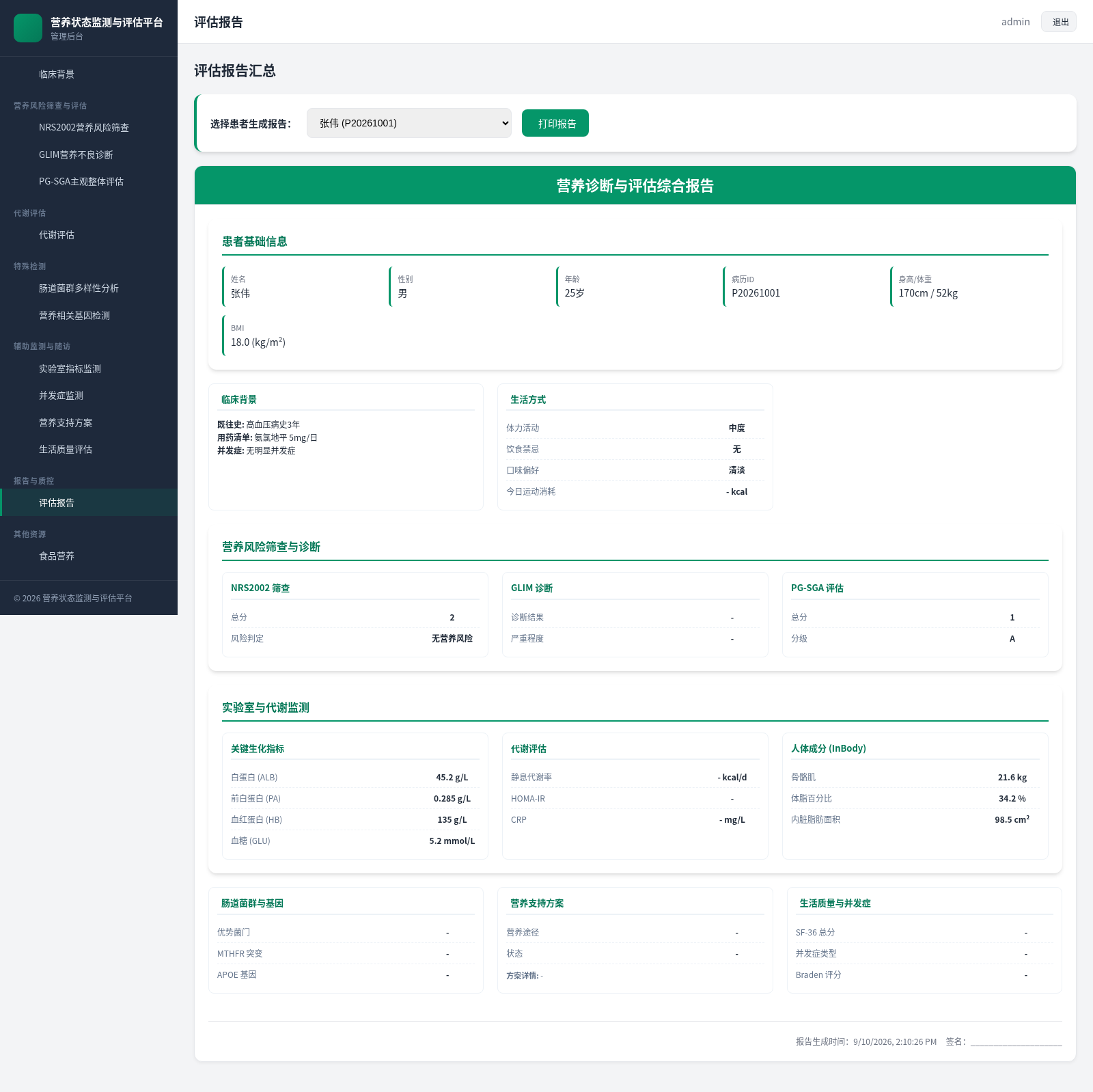Open 生活质量评估 page
The width and height of the screenshot is (1093, 1092).
pyautogui.click(x=89, y=449)
